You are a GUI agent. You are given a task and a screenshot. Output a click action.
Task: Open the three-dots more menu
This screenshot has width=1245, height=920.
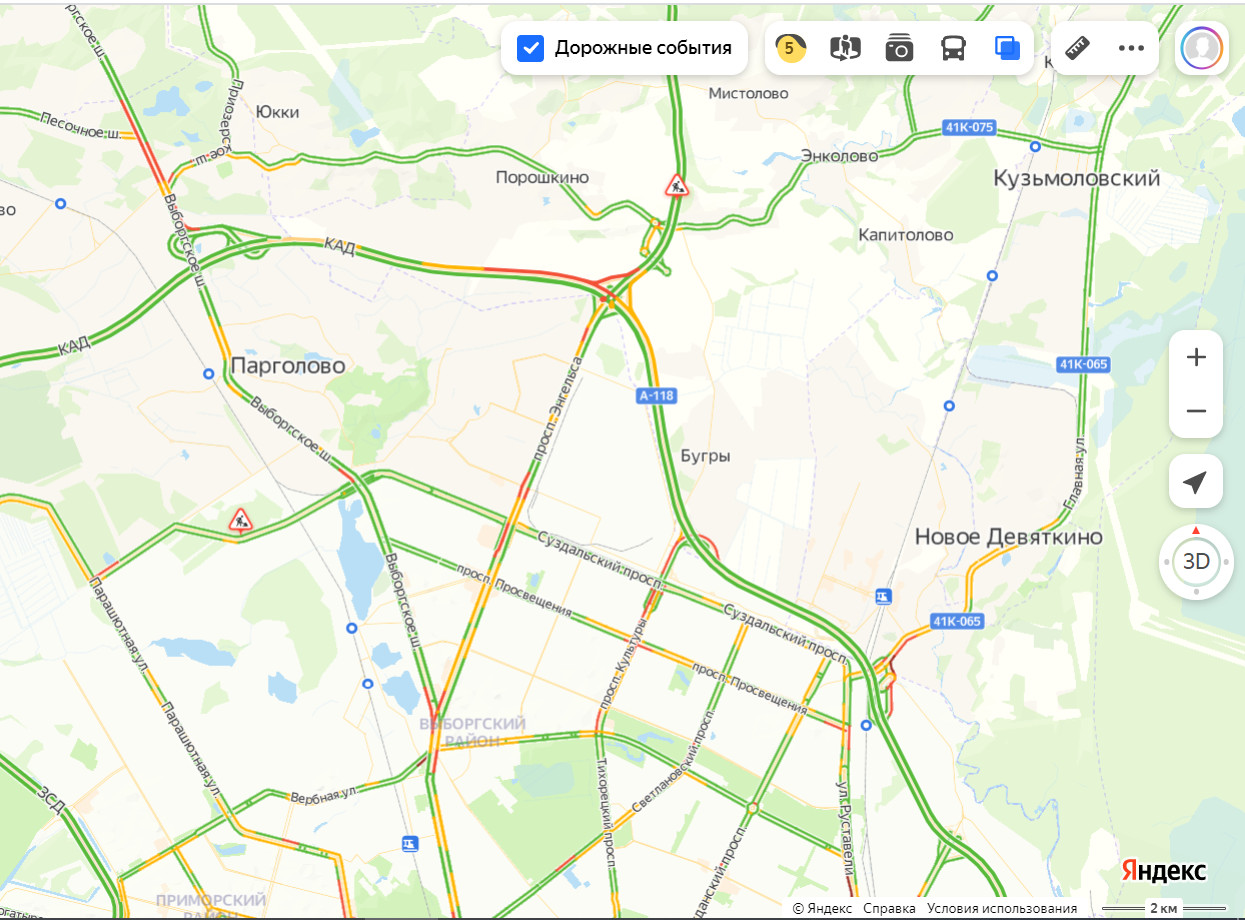(x=1131, y=48)
